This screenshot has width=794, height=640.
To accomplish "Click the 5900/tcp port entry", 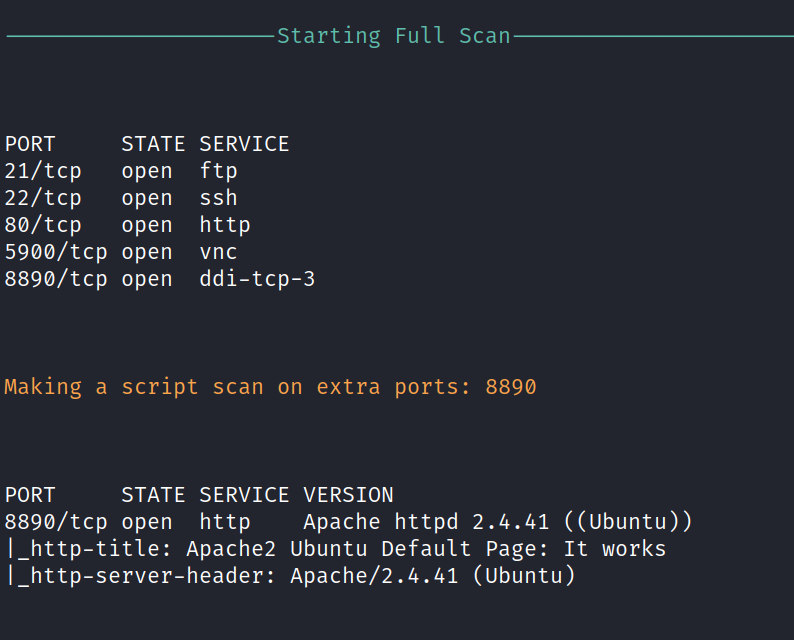I will (x=56, y=252).
